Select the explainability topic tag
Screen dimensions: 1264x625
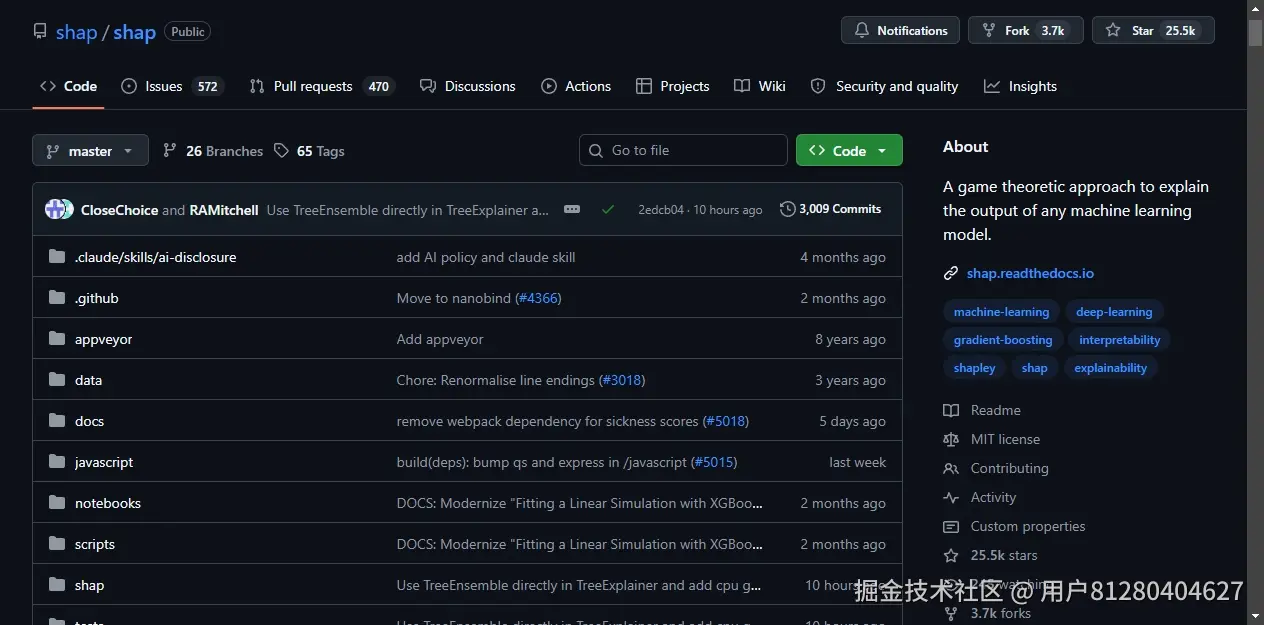[1110, 368]
